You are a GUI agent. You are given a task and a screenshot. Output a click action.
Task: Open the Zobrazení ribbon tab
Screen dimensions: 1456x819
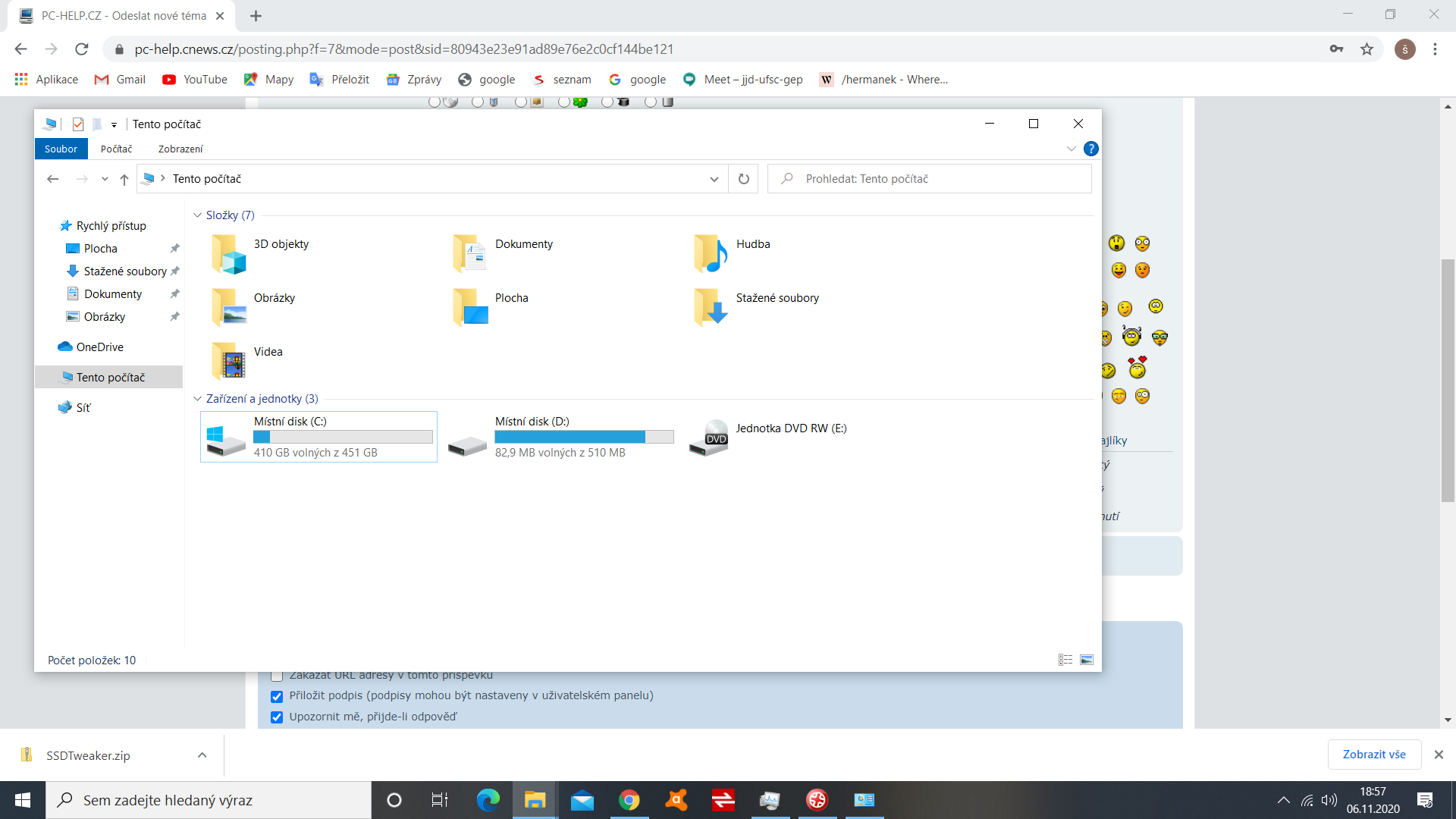pos(180,149)
